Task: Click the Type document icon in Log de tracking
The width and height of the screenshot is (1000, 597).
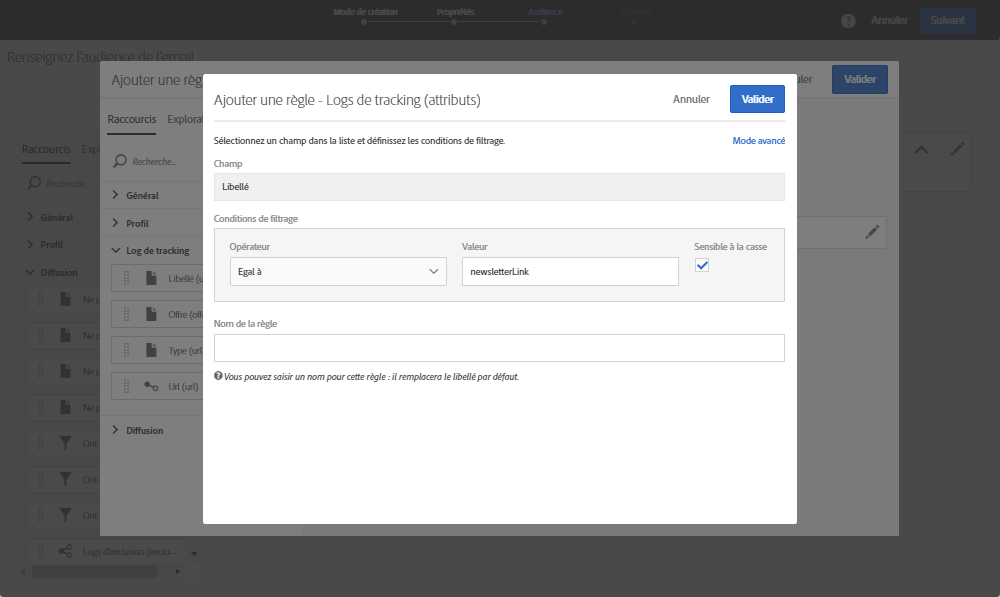Action: click(152, 350)
